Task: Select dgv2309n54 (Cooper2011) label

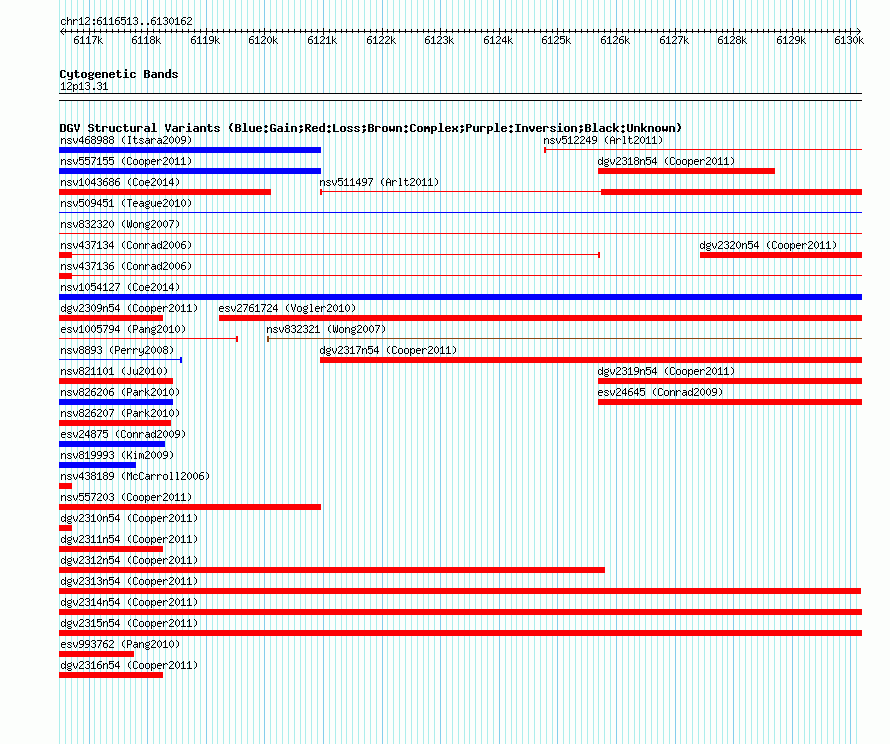Action: 129,308
